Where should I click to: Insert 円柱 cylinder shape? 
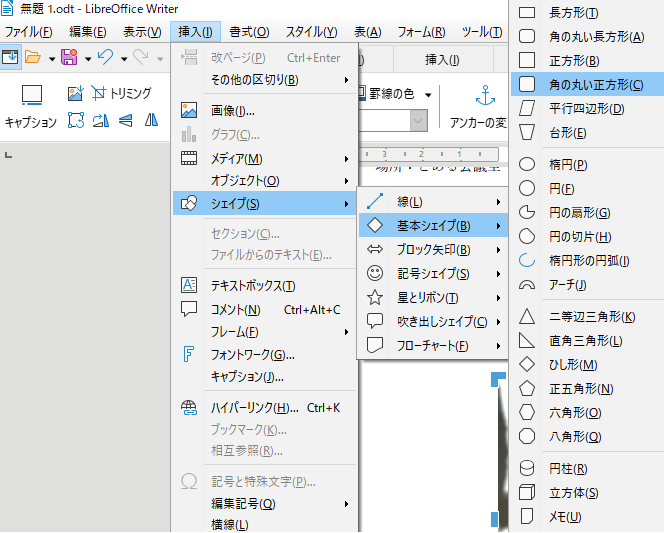tap(588, 469)
